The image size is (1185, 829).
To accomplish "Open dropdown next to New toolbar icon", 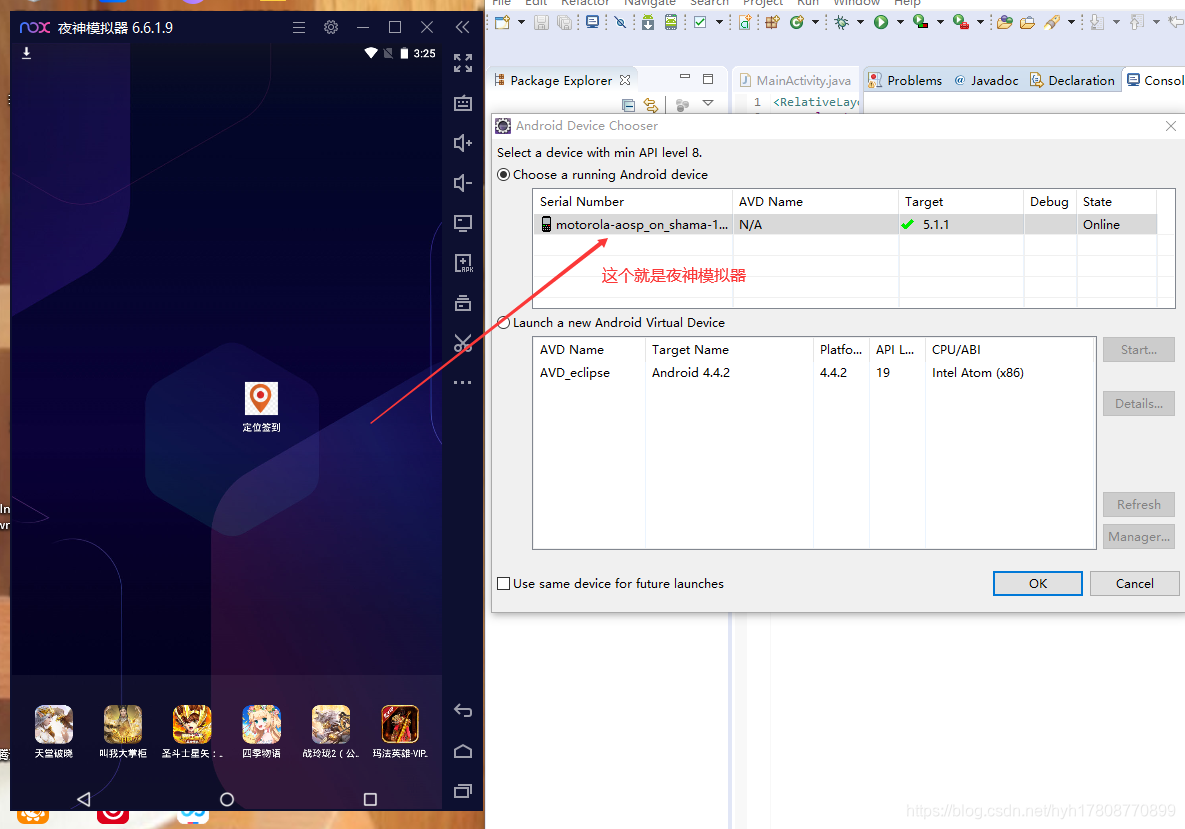I will pos(521,22).
